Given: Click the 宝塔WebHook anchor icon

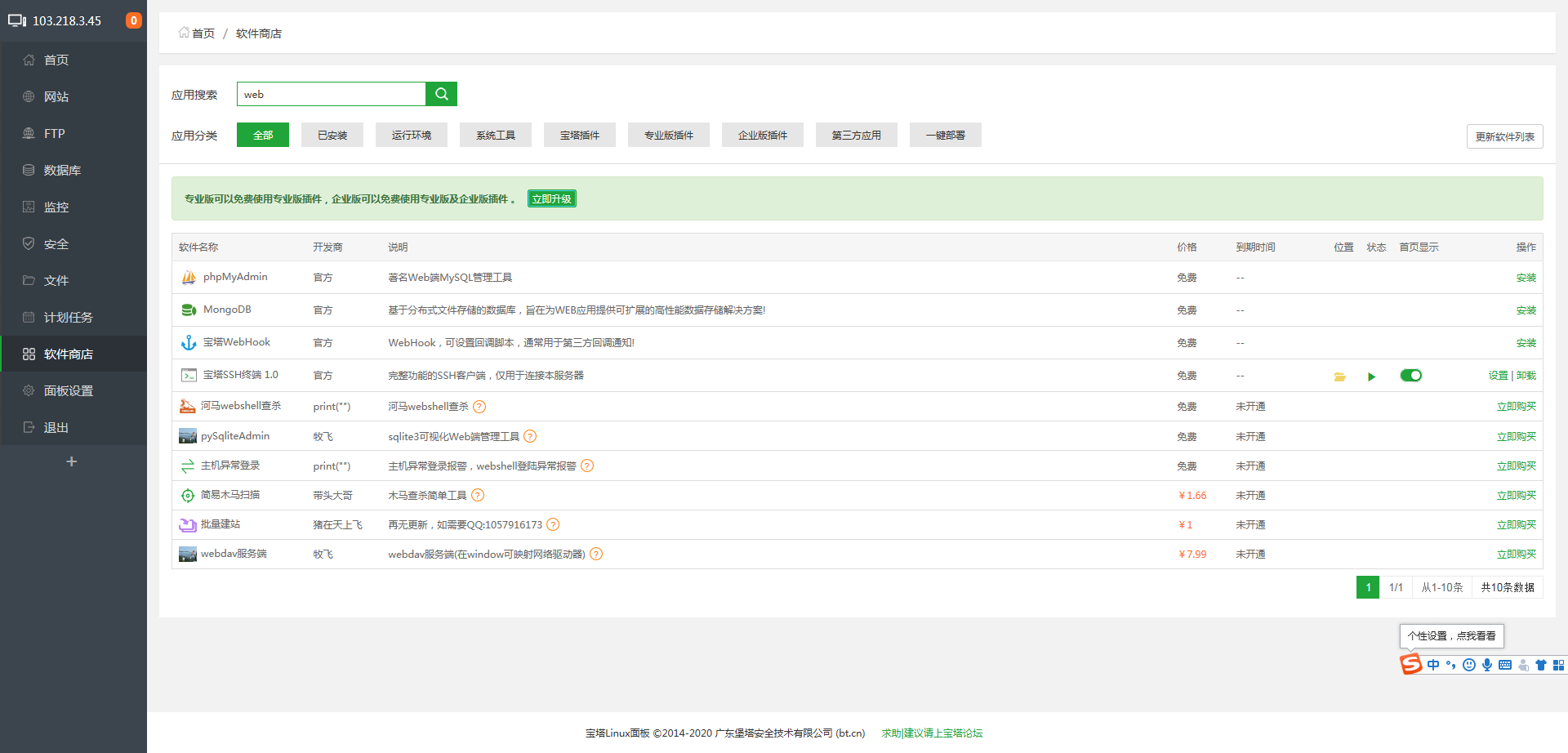Looking at the screenshot, I should [x=189, y=343].
